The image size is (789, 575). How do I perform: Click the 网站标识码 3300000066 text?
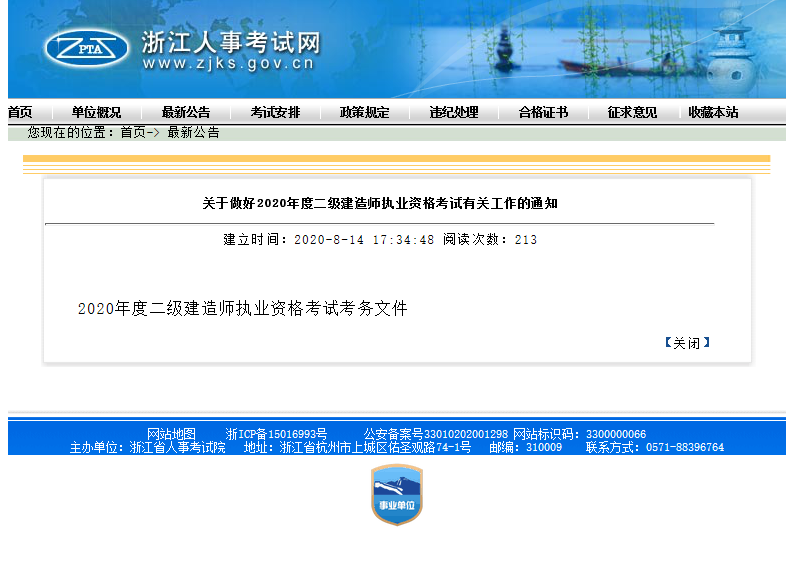pyautogui.click(x=580, y=434)
